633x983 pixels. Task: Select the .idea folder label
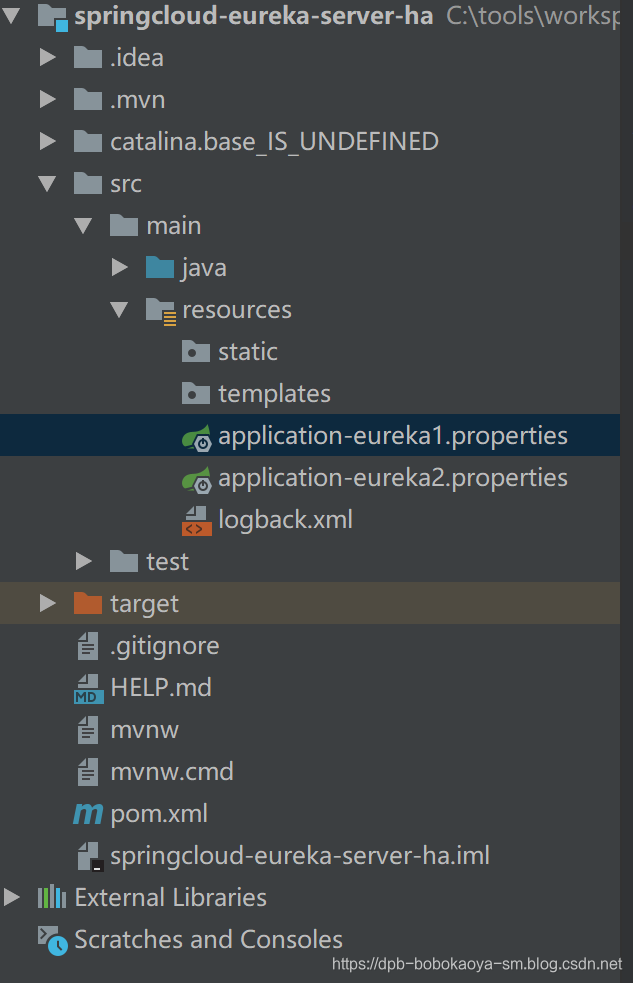[x=137, y=58]
